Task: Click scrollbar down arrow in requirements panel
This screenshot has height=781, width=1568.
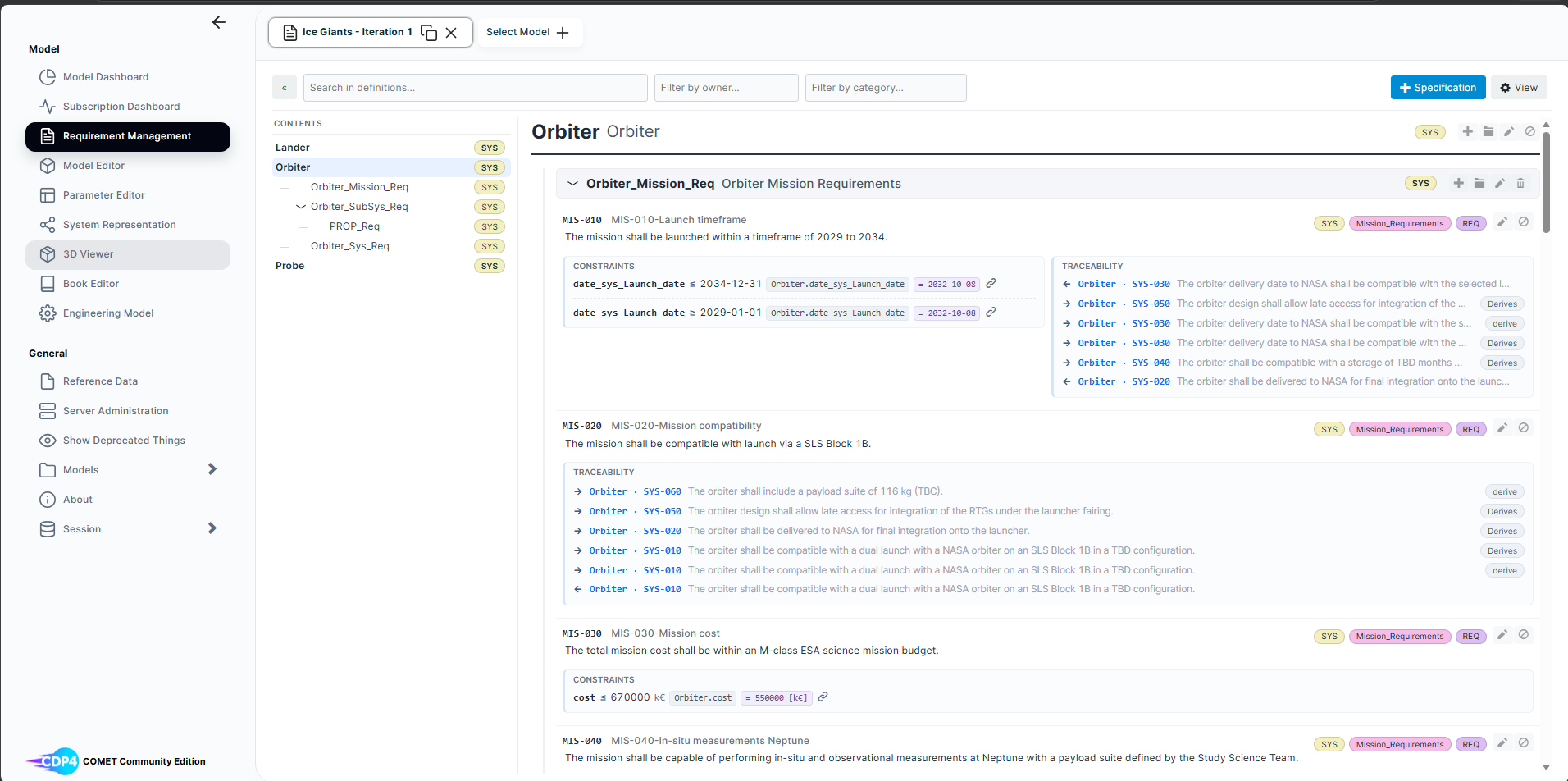Action: [1546, 768]
